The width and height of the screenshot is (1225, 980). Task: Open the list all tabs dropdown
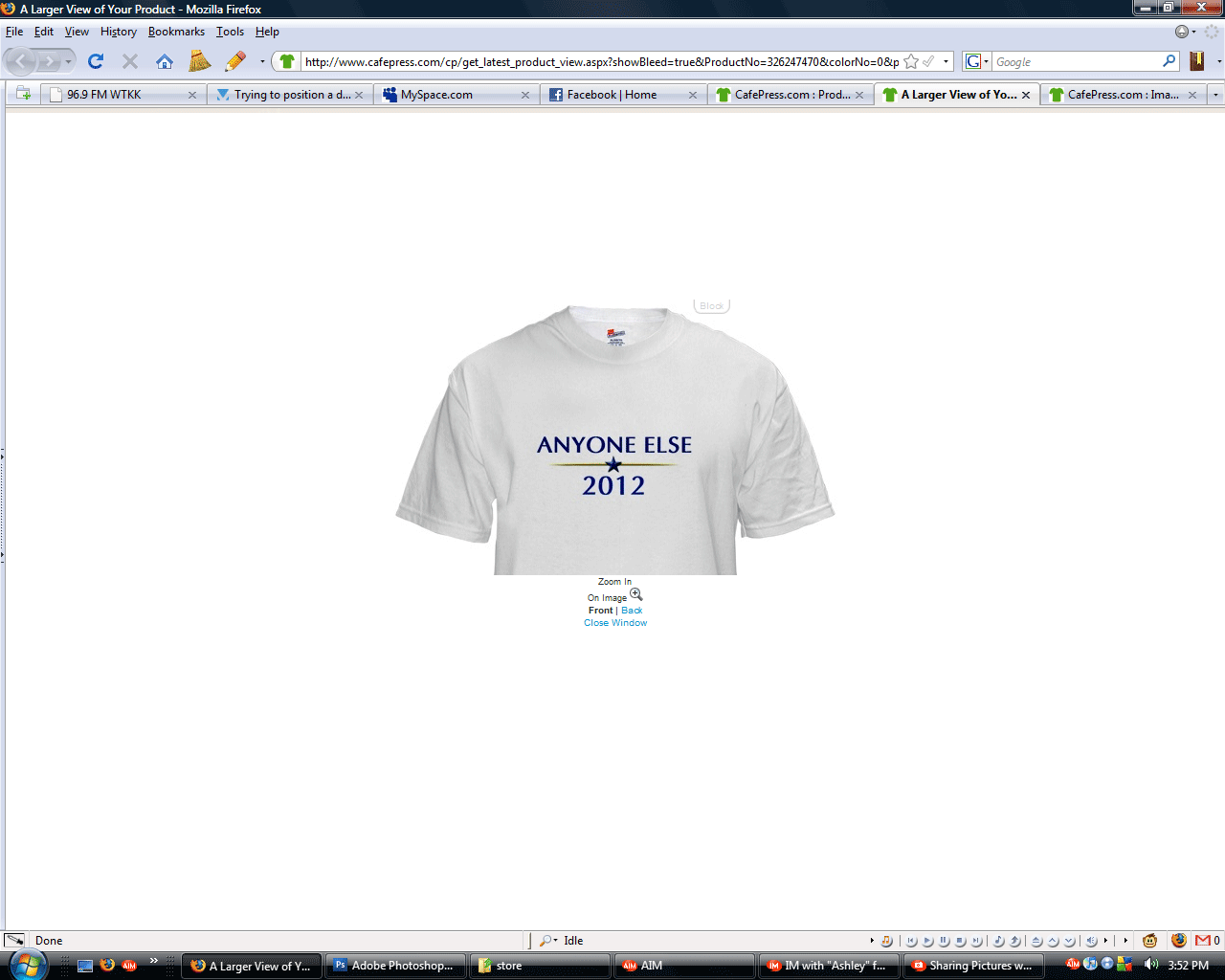pos(1215,95)
